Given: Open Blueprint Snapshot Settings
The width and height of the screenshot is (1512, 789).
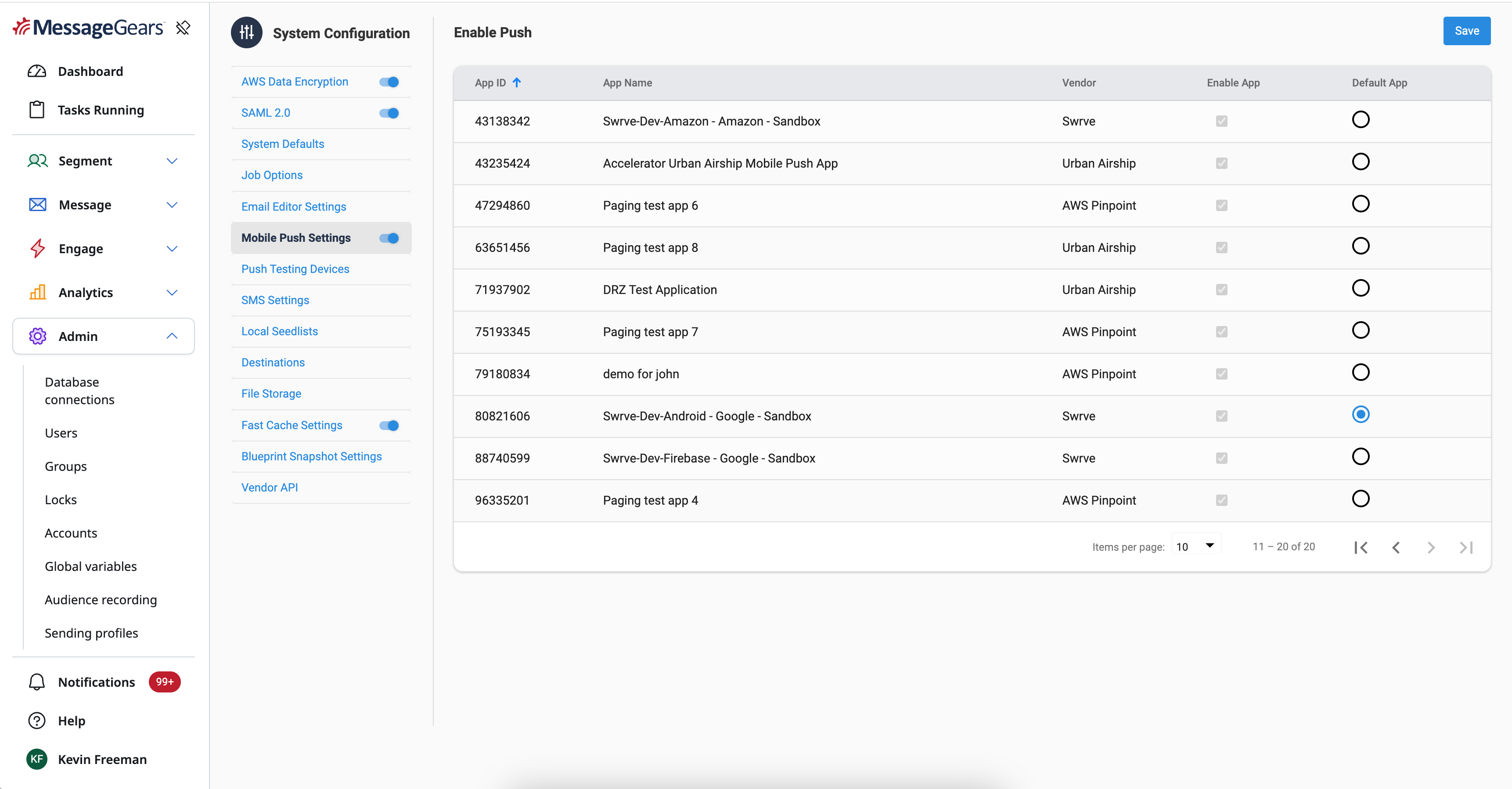Looking at the screenshot, I should click(312, 456).
